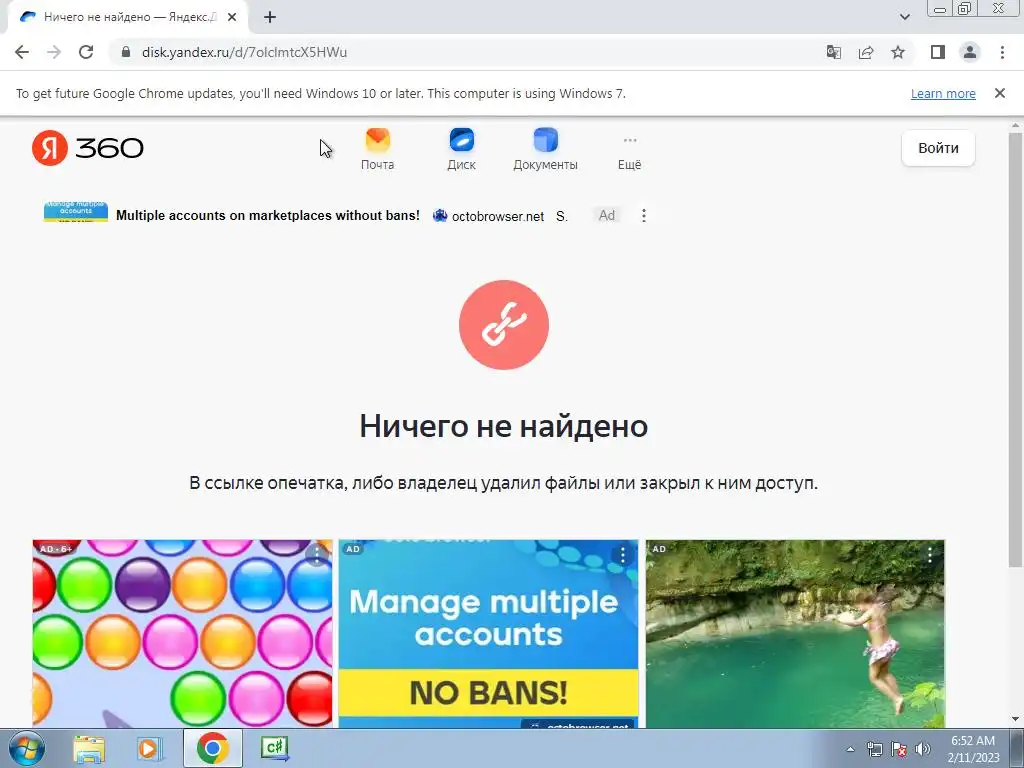
Task: Open options menu on bubbles ad
Action: (x=317, y=555)
